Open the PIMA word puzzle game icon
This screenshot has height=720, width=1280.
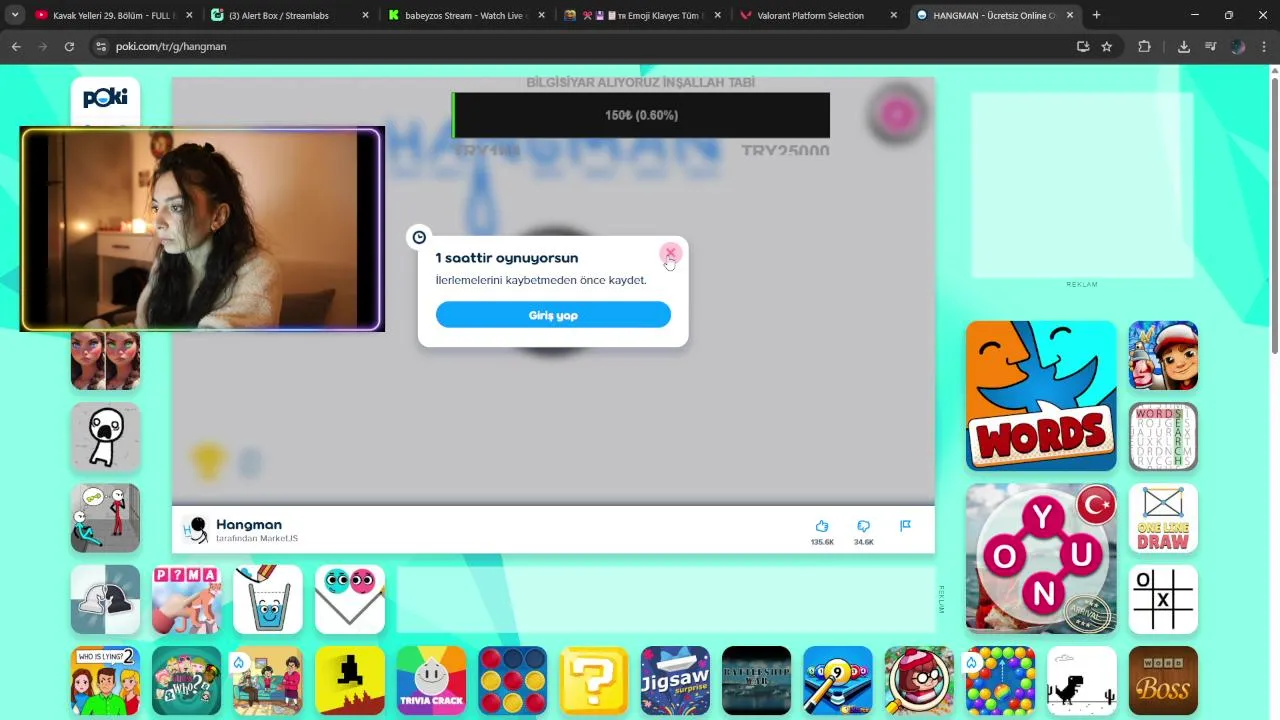[x=187, y=599]
